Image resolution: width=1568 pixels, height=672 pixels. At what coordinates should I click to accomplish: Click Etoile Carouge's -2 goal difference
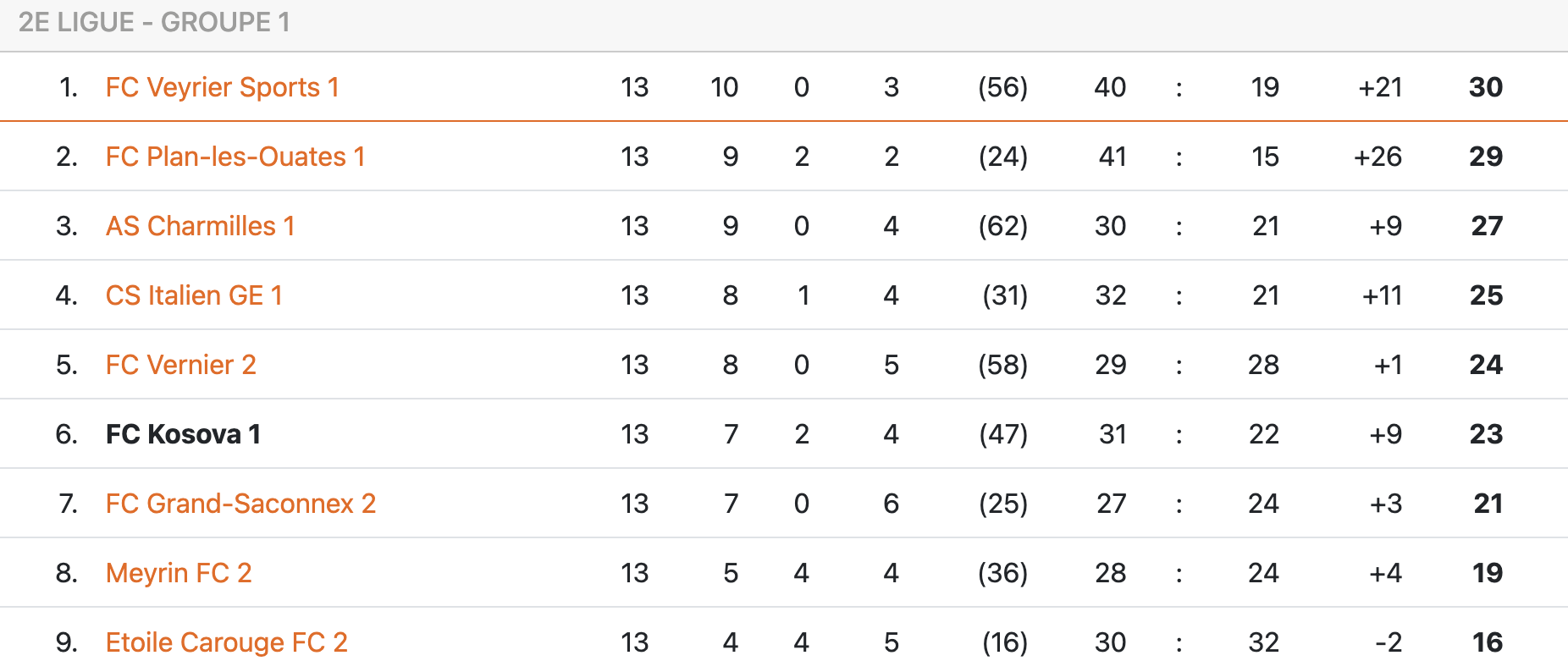coord(1389,642)
